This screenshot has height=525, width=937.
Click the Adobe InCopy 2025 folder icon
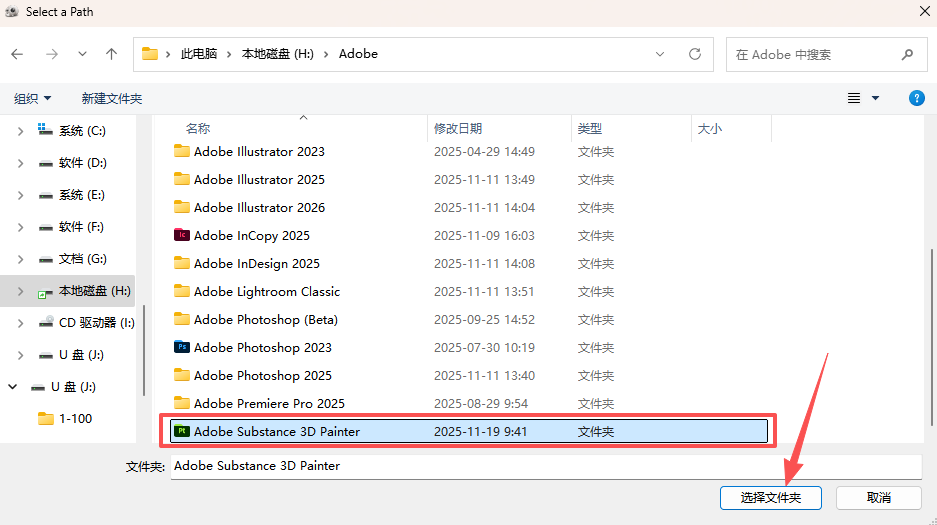[x=182, y=235]
